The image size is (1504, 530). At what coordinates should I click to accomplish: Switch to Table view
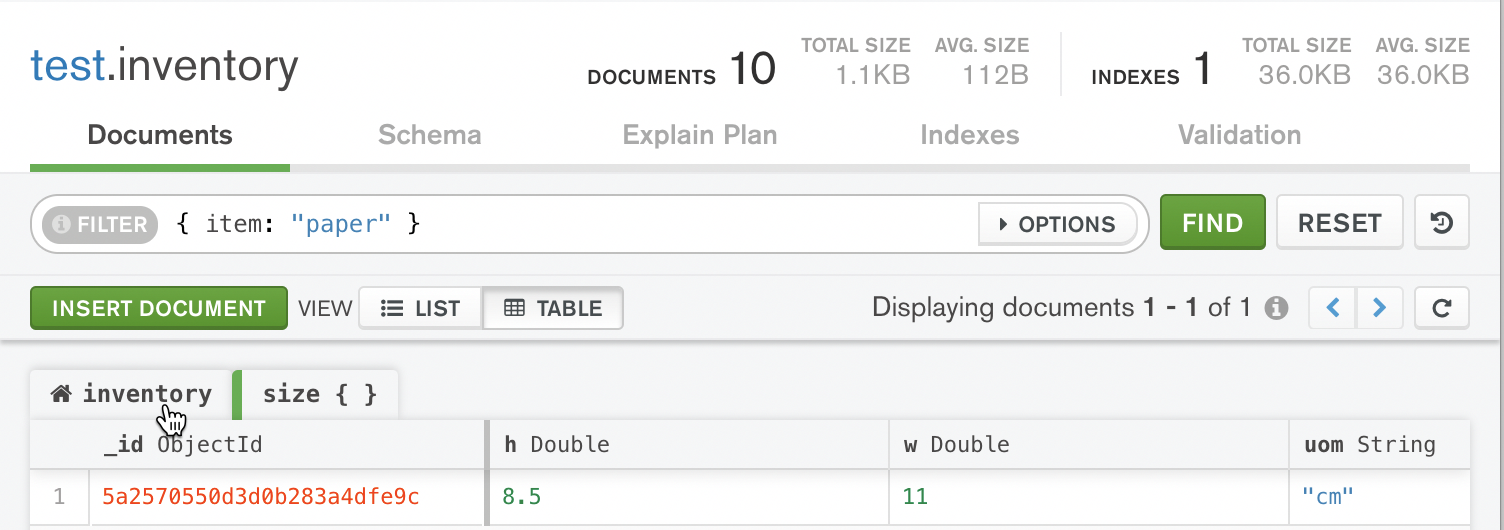(x=553, y=308)
